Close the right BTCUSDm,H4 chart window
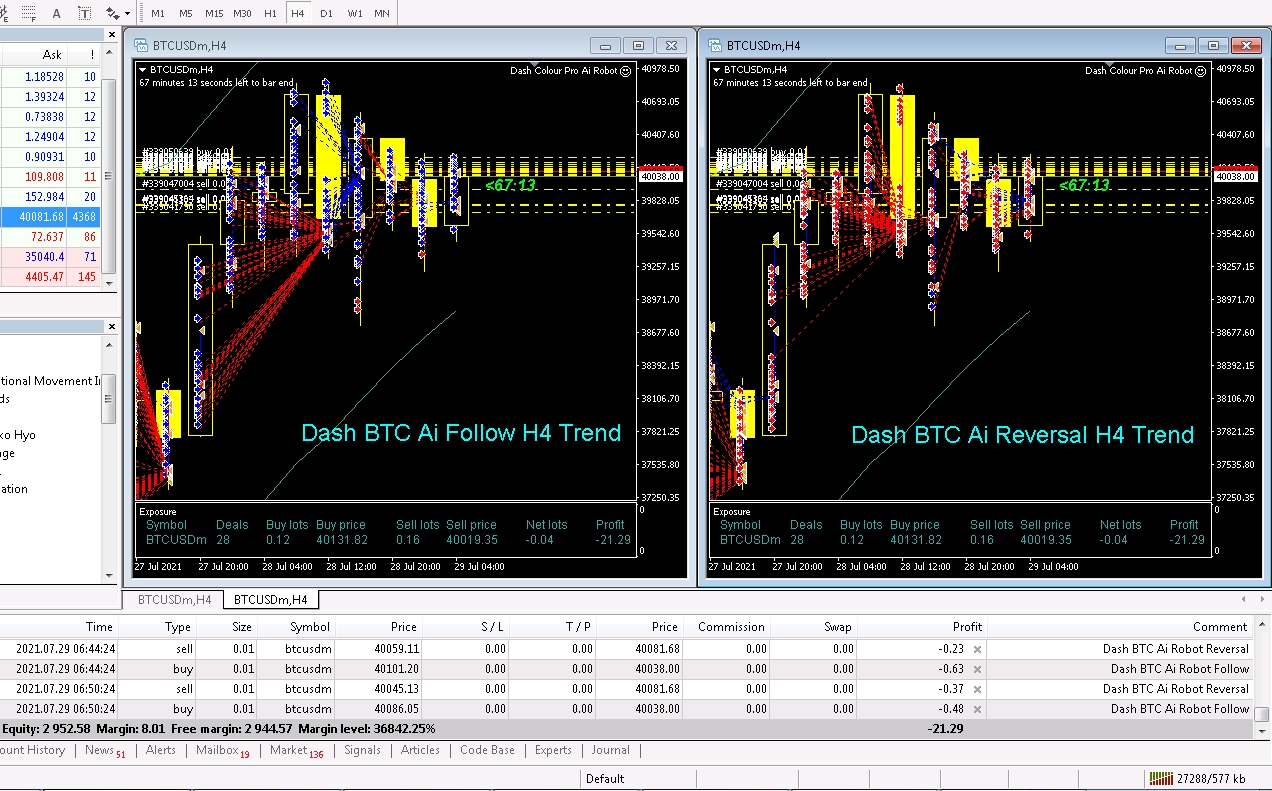The image size is (1272, 791). point(1246,45)
